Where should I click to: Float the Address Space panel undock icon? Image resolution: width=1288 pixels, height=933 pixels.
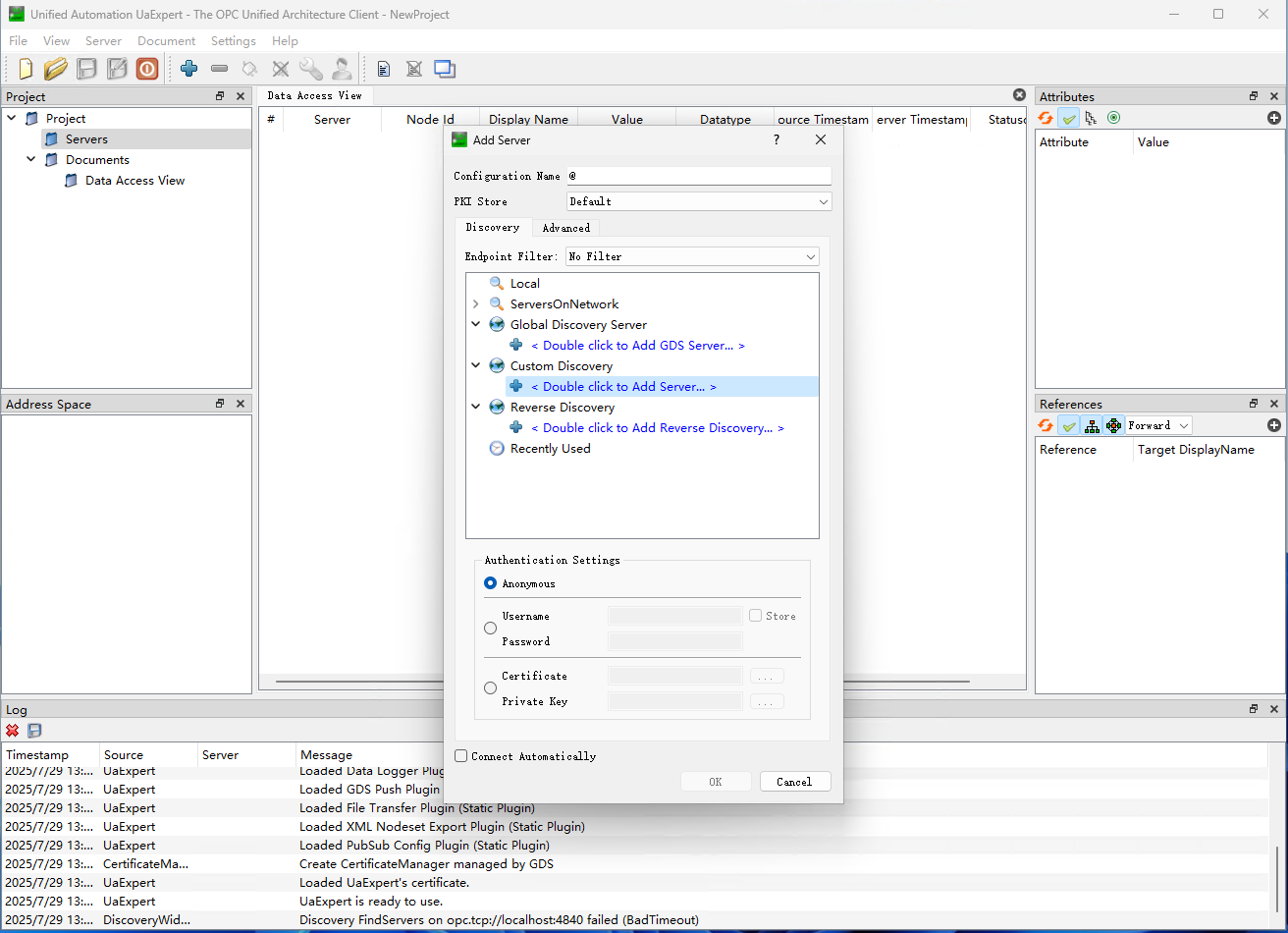coord(220,404)
